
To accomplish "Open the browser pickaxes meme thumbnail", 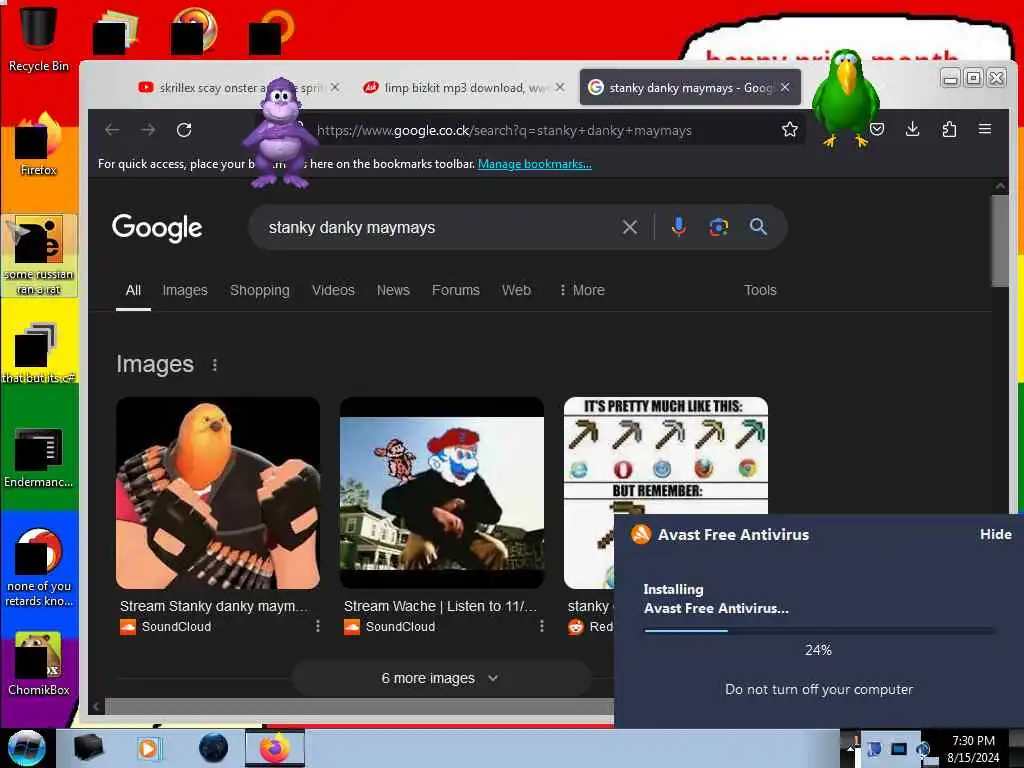I will click(665, 455).
